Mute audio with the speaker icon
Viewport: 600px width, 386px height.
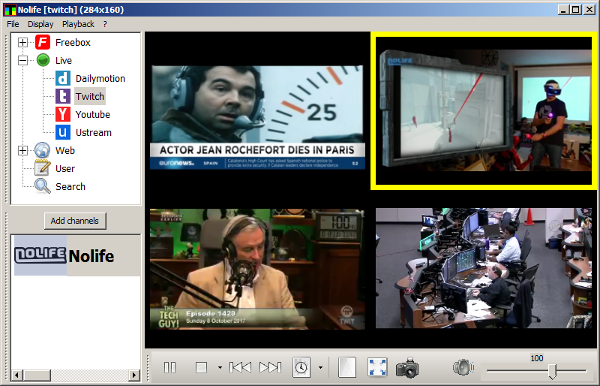pos(463,368)
